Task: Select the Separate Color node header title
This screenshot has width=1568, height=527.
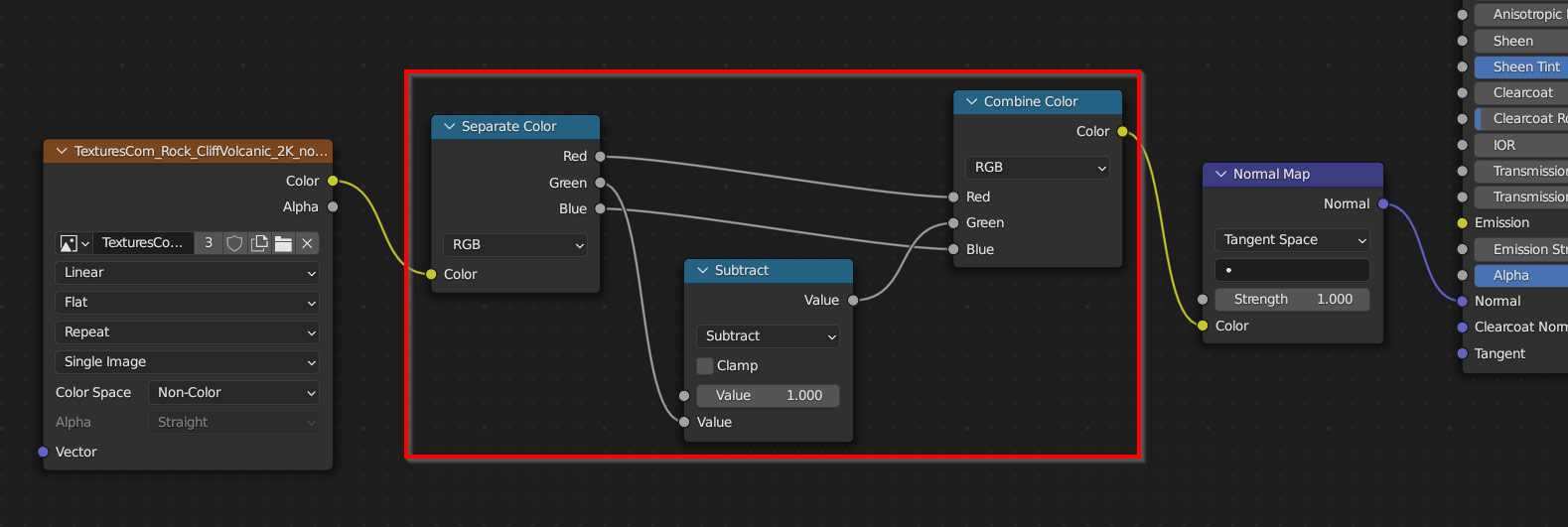Action: (x=508, y=126)
